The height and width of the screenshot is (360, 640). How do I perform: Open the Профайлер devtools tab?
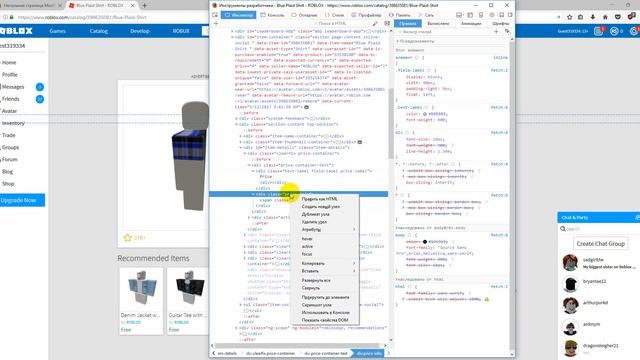[366, 15]
